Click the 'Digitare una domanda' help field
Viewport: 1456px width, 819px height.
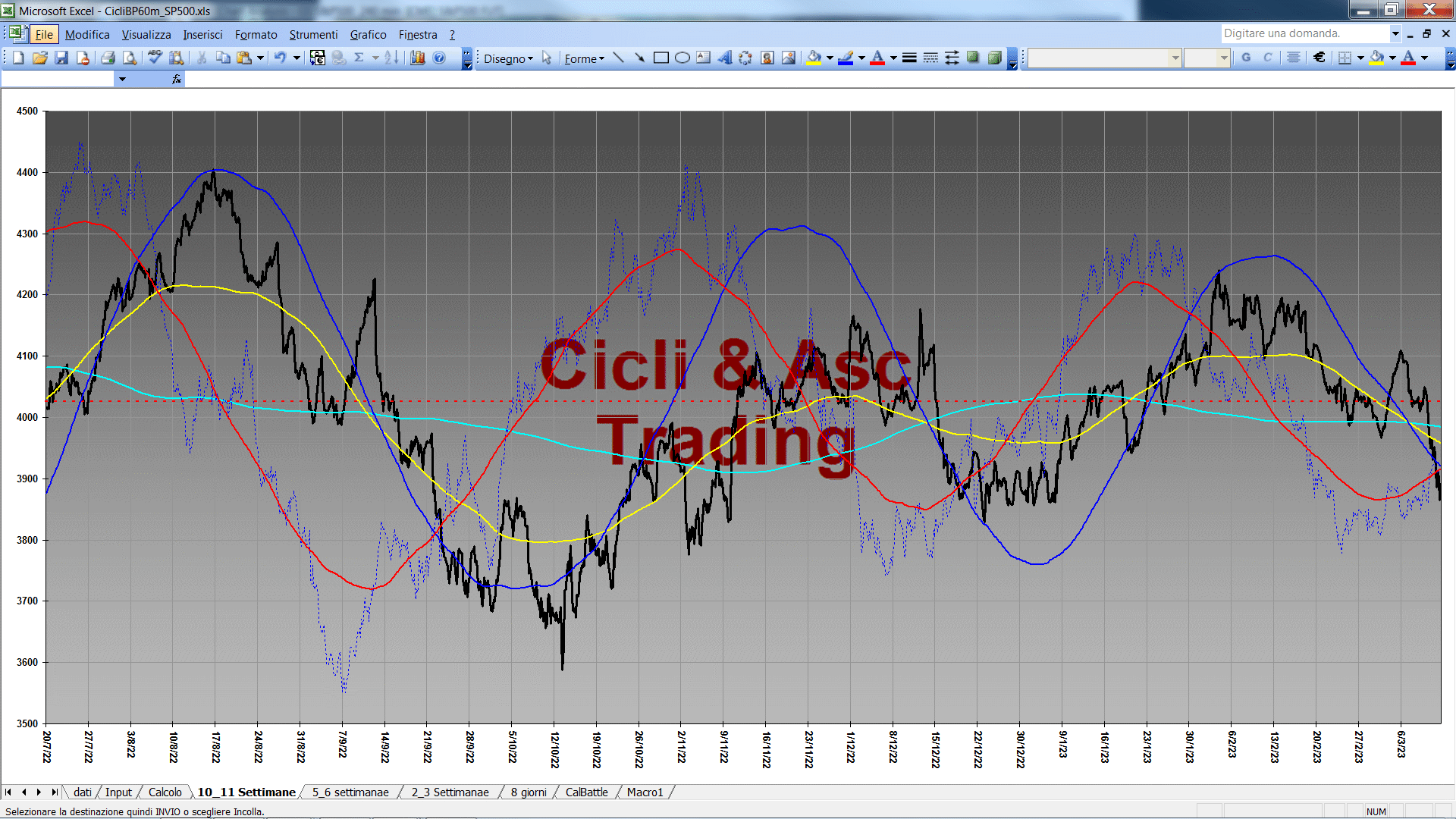[x=1305, y=33]
